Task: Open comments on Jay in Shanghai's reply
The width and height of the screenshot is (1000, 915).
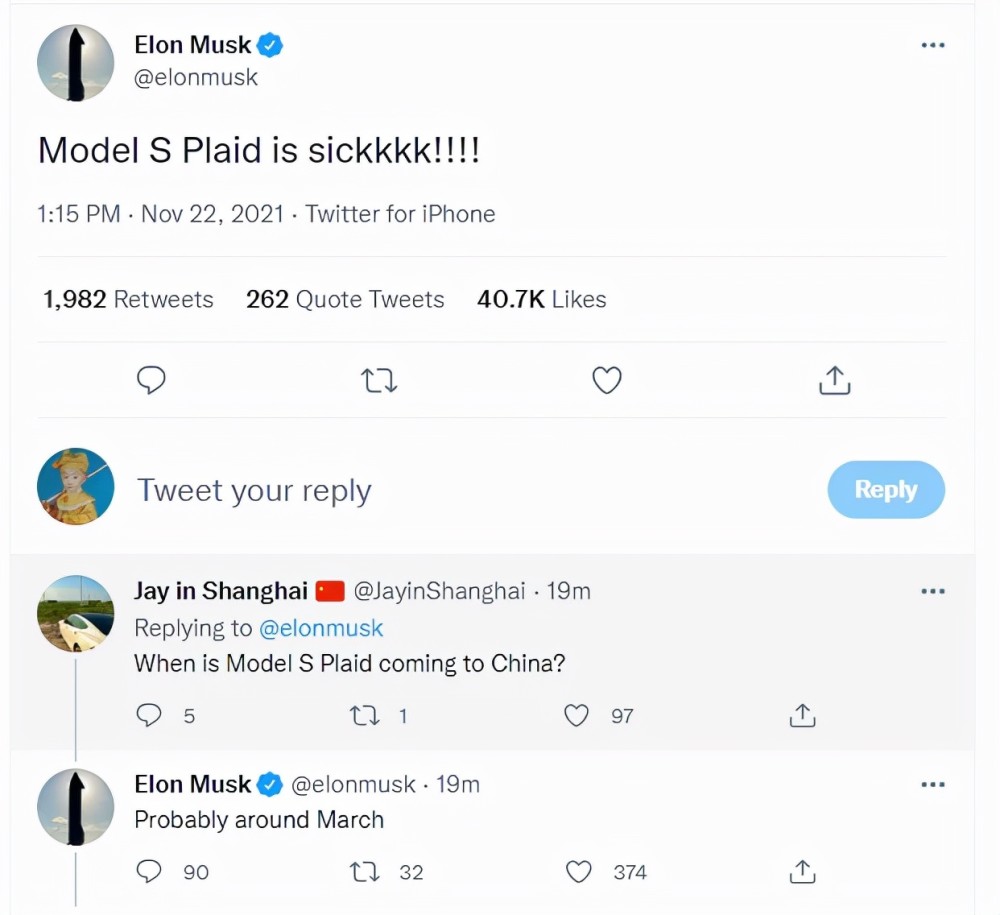Action: coord(149,716)
